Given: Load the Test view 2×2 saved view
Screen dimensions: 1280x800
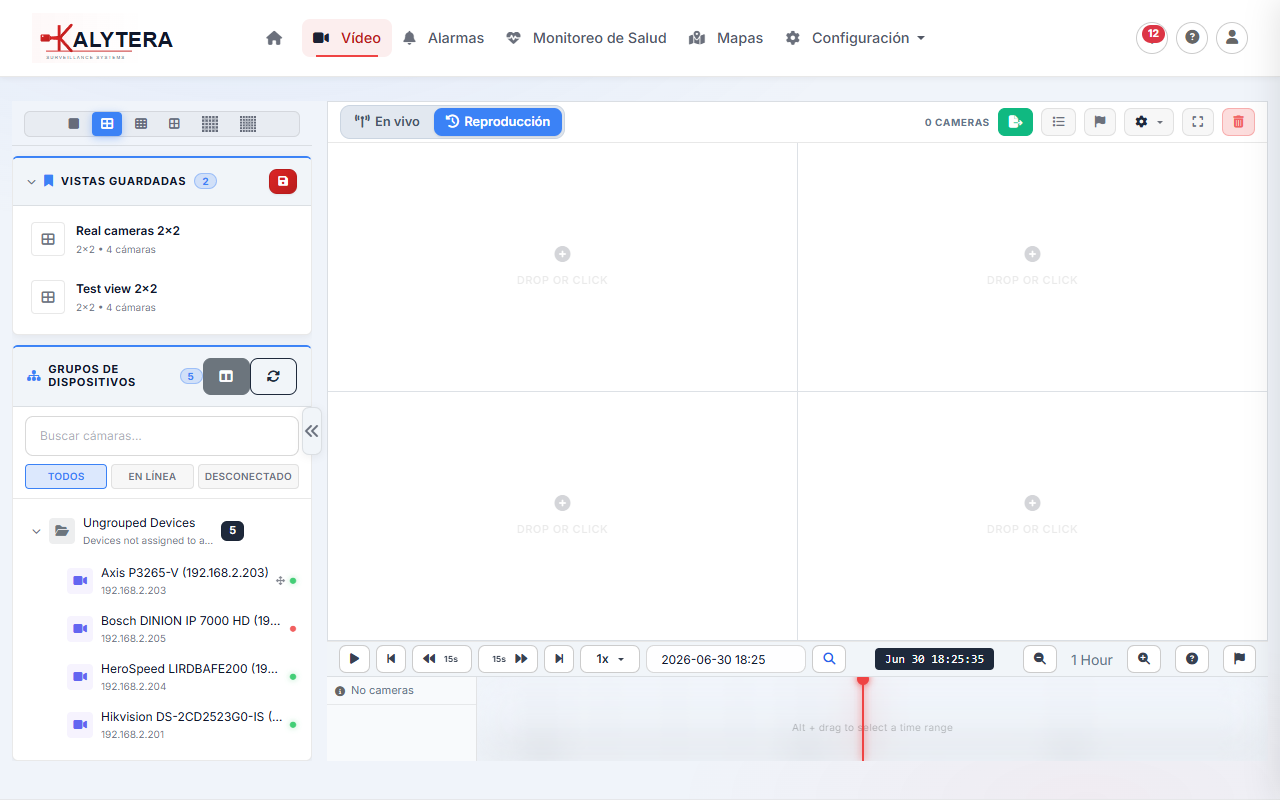Looking at the screenshot, I should [x=162, y=297].
